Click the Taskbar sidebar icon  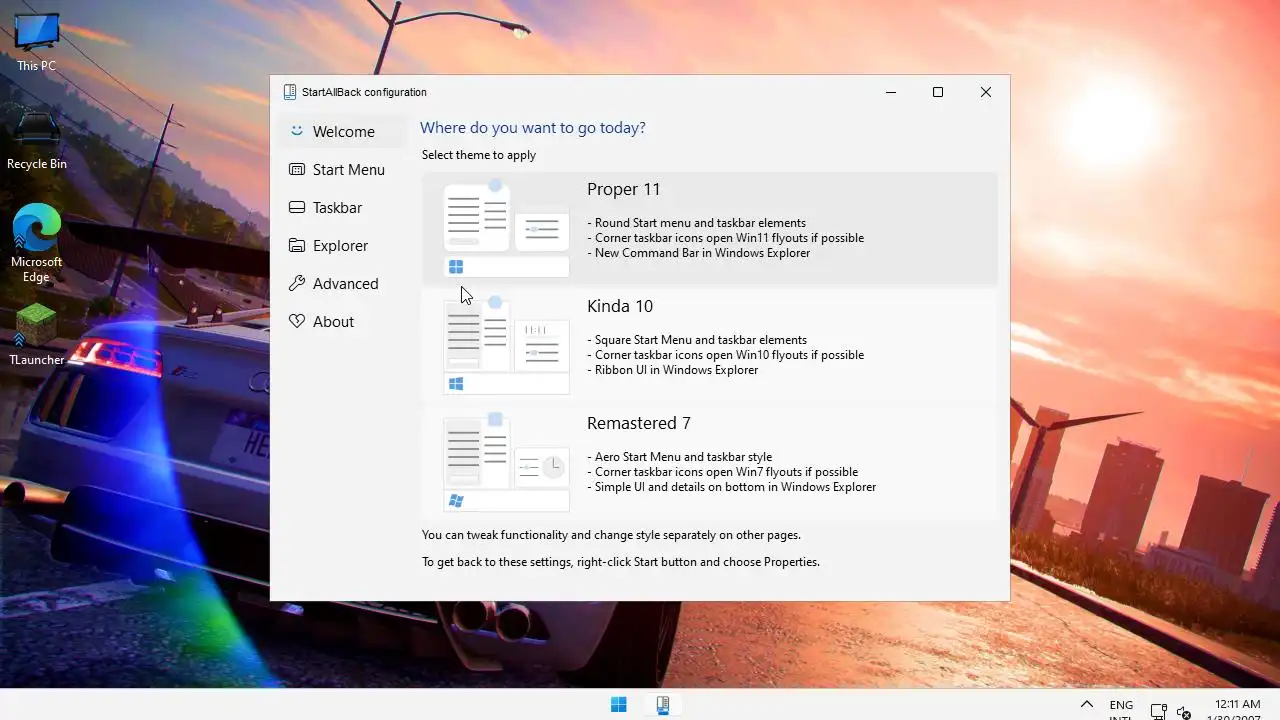[x=296, y=207]
